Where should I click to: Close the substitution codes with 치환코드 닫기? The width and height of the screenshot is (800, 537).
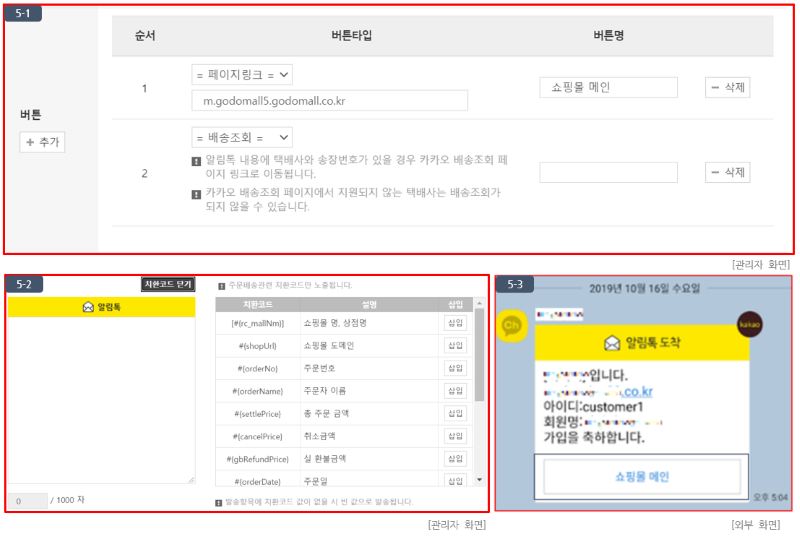167,285
